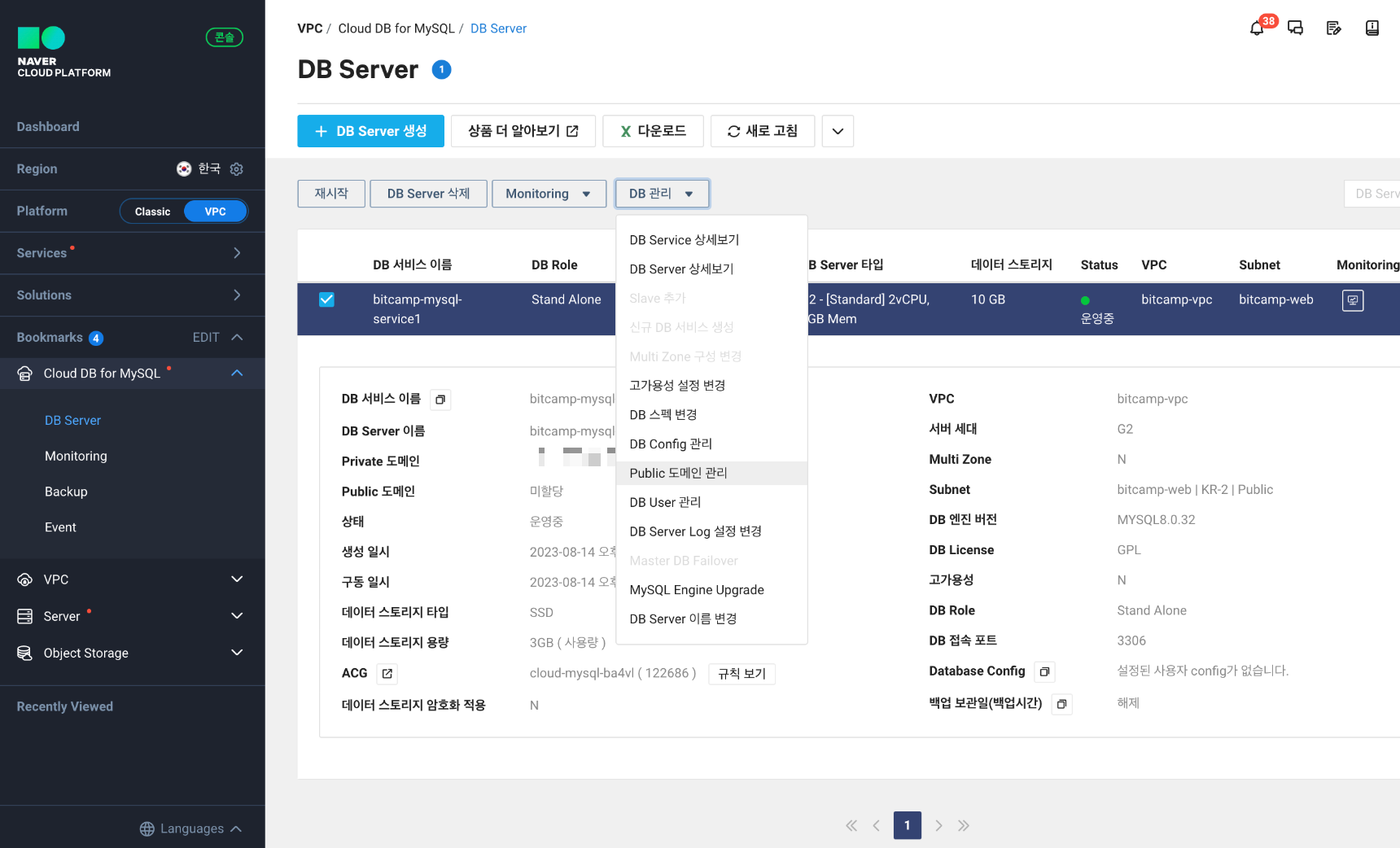Click the console badge near logo
This screenshot has height=848, width=1400.
[225, 37]
